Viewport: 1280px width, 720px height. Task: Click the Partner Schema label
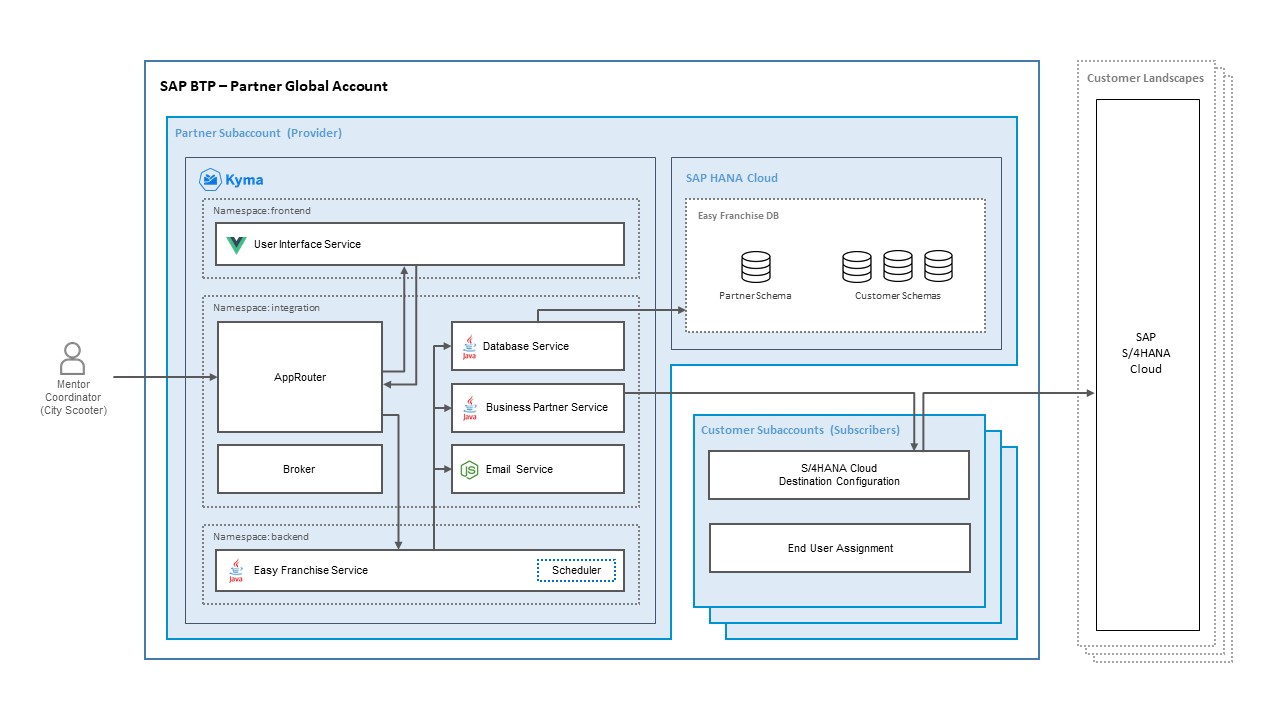pos(755,296)
